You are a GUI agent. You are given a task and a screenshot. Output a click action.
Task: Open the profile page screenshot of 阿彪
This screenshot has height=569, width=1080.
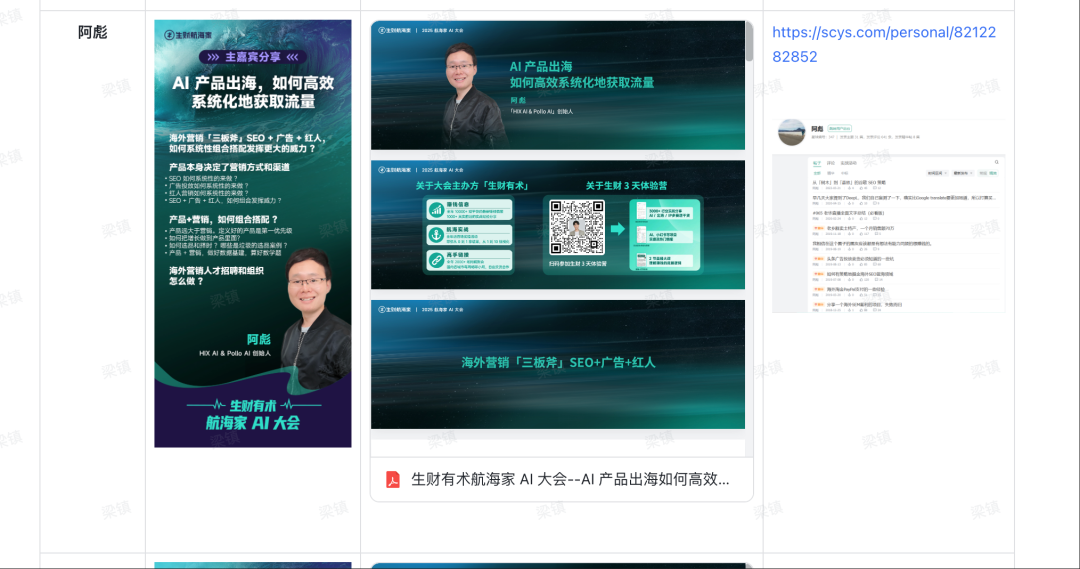click(x=889, y=215)
